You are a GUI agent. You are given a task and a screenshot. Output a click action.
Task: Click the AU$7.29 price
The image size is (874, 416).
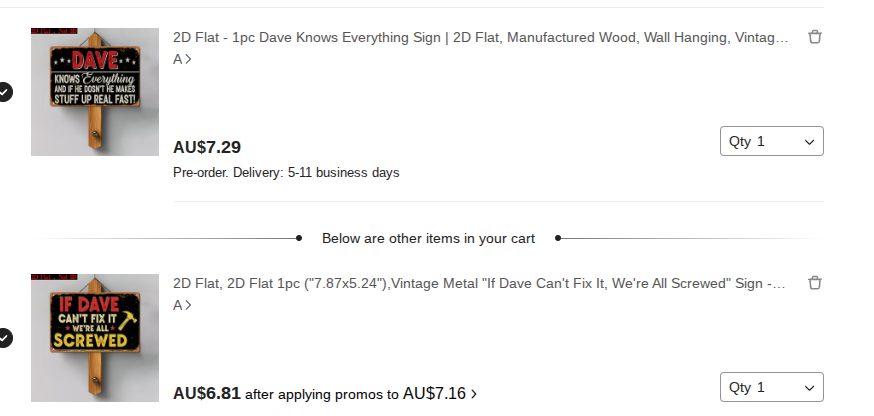pyautogui.click(x=207, y=147)
